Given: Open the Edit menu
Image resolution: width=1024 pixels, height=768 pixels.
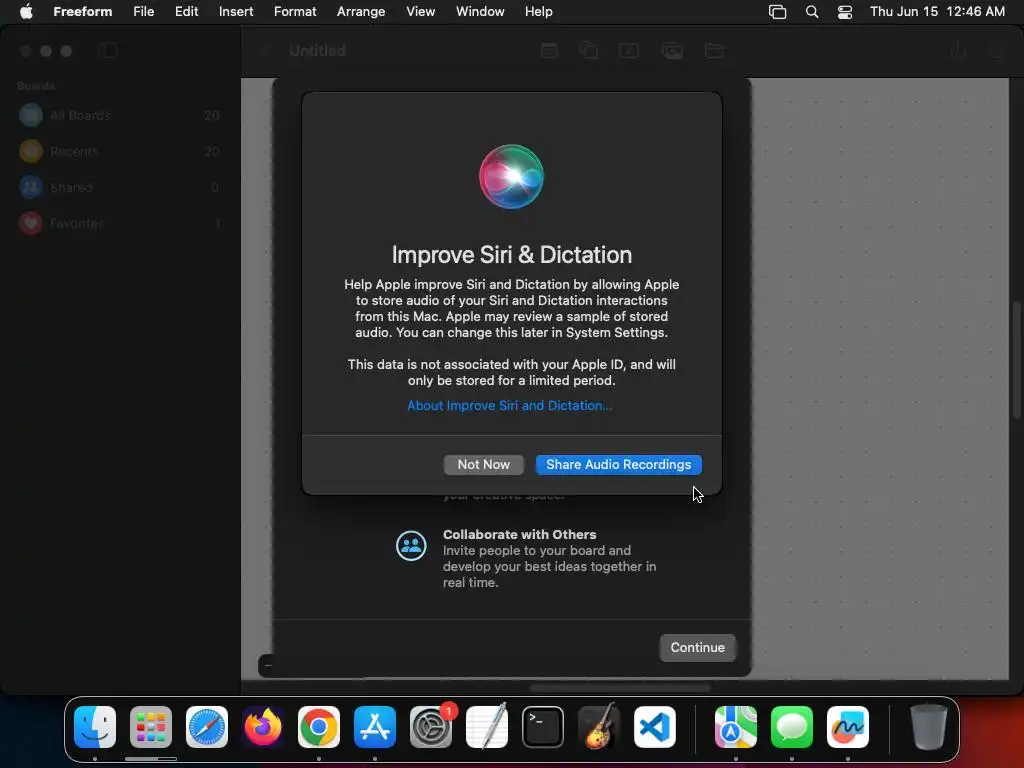Looking at the screenshot, I should click(186, 11).
